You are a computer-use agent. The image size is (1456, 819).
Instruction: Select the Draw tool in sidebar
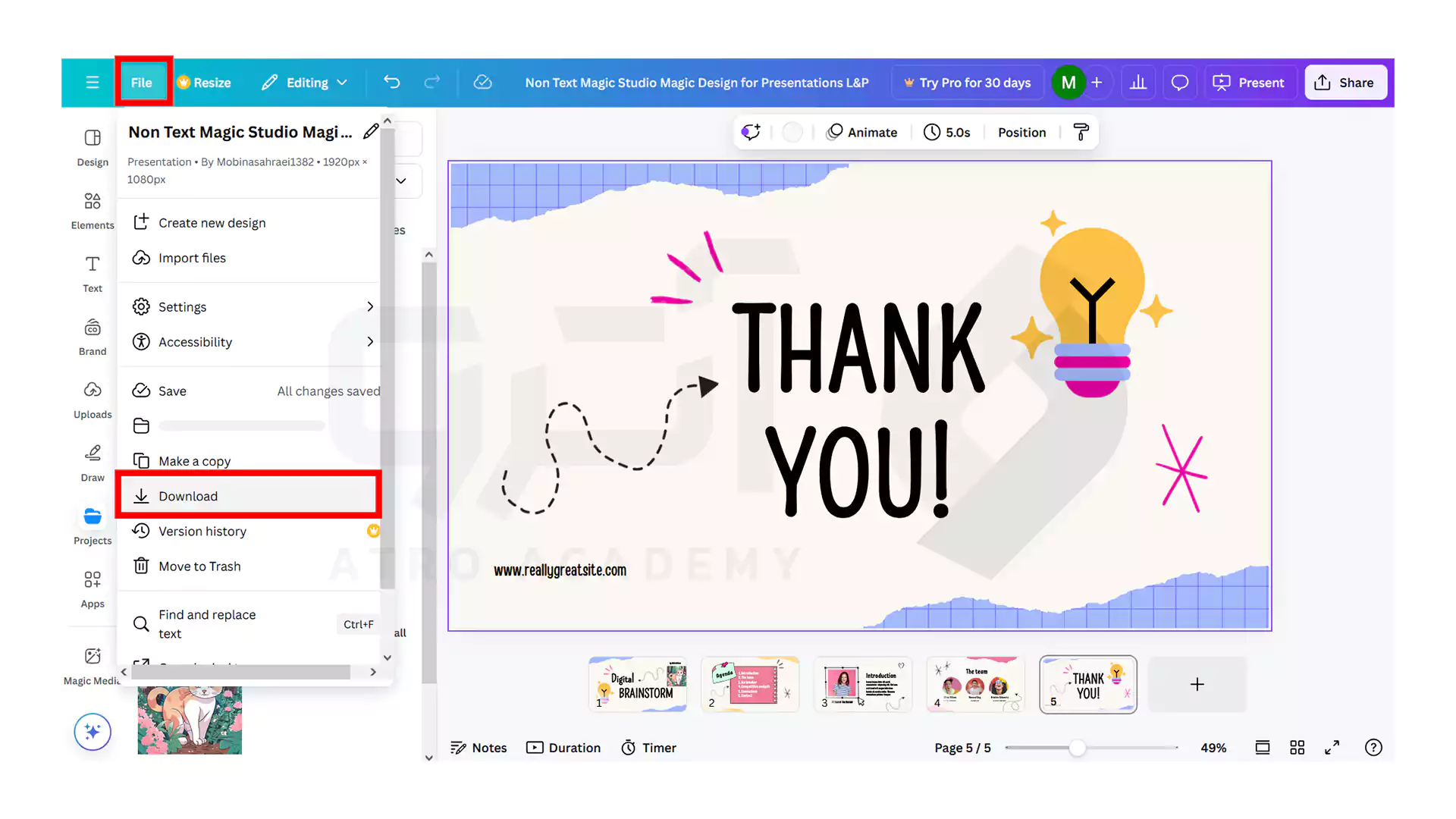pos(92,461)
